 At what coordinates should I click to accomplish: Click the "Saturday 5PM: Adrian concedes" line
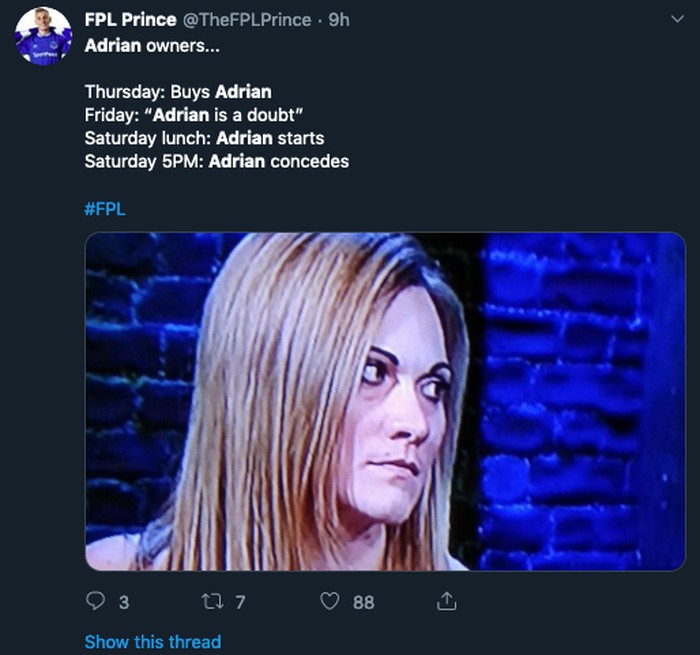coord(216,161)
